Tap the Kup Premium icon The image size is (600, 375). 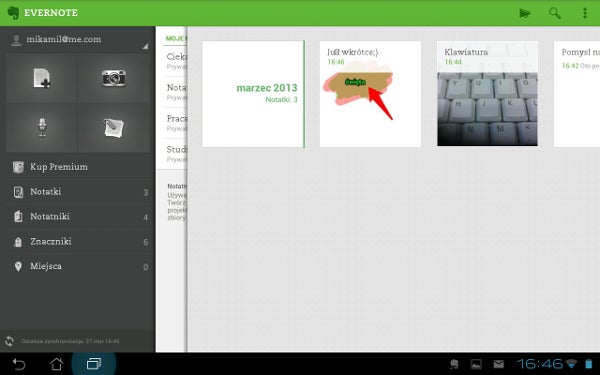(18, 167)
